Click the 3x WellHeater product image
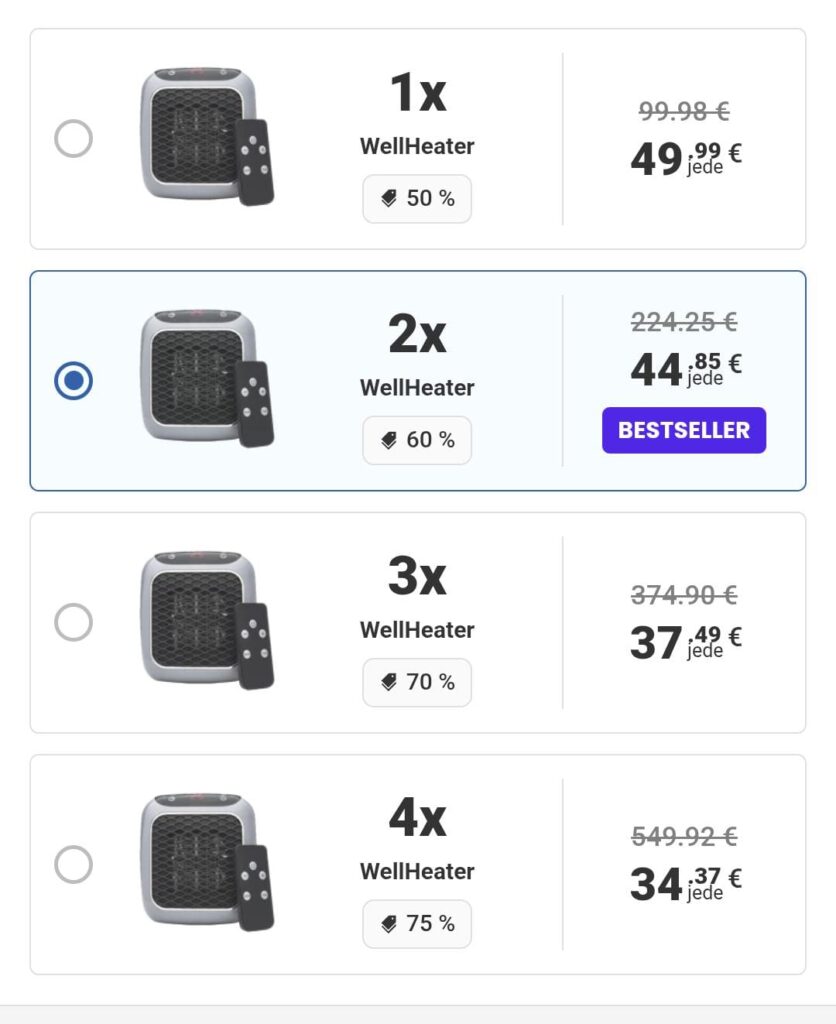836x1024 pixels. pyautogui.click(x=205, y=620)
